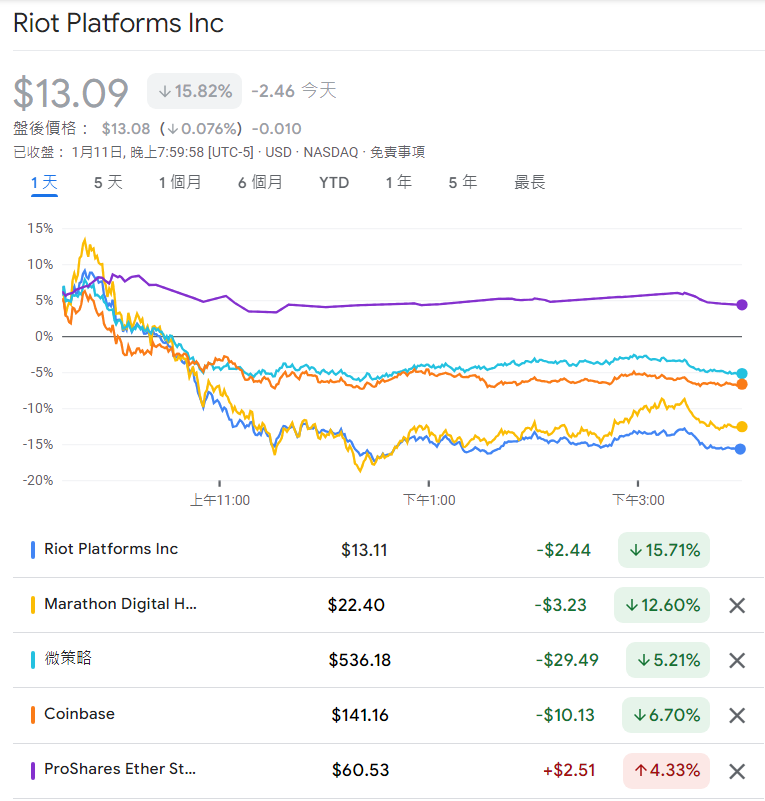
Task: Open Marathon Digital H... comparison row
Action: (x=388, y=605)
